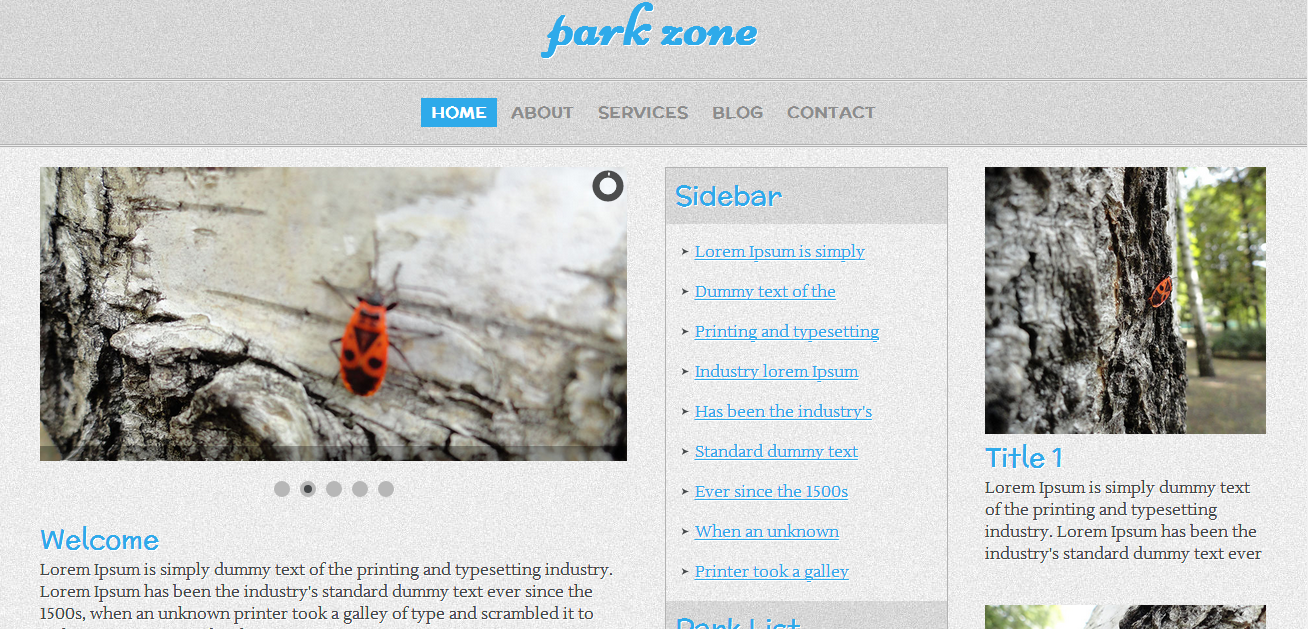Screen dimensions: 1308x629
Task: Open the CONTACT page
Action: click(831, 112)
